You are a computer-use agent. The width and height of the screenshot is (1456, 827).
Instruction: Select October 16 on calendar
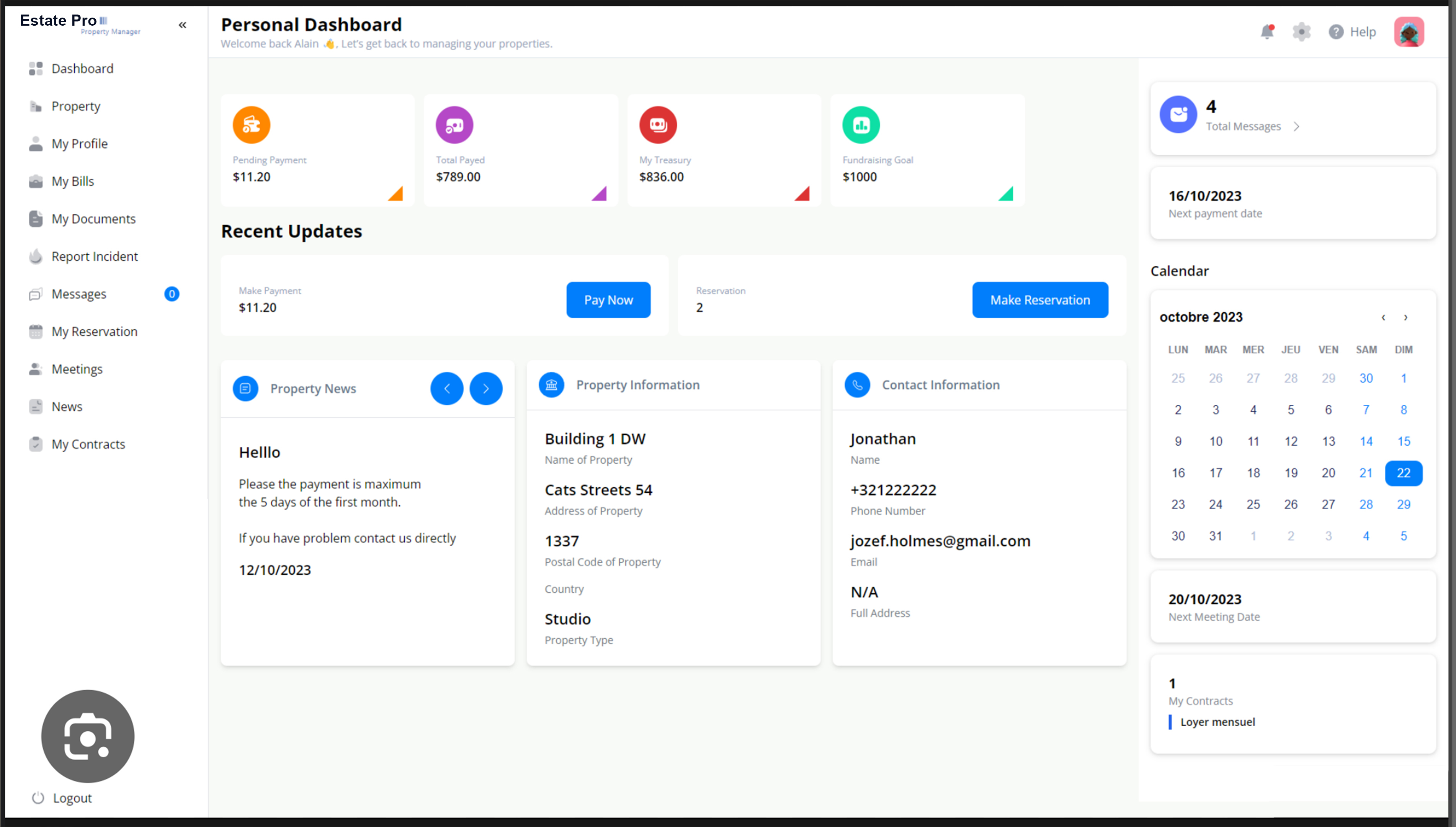tap(1178, 472)
